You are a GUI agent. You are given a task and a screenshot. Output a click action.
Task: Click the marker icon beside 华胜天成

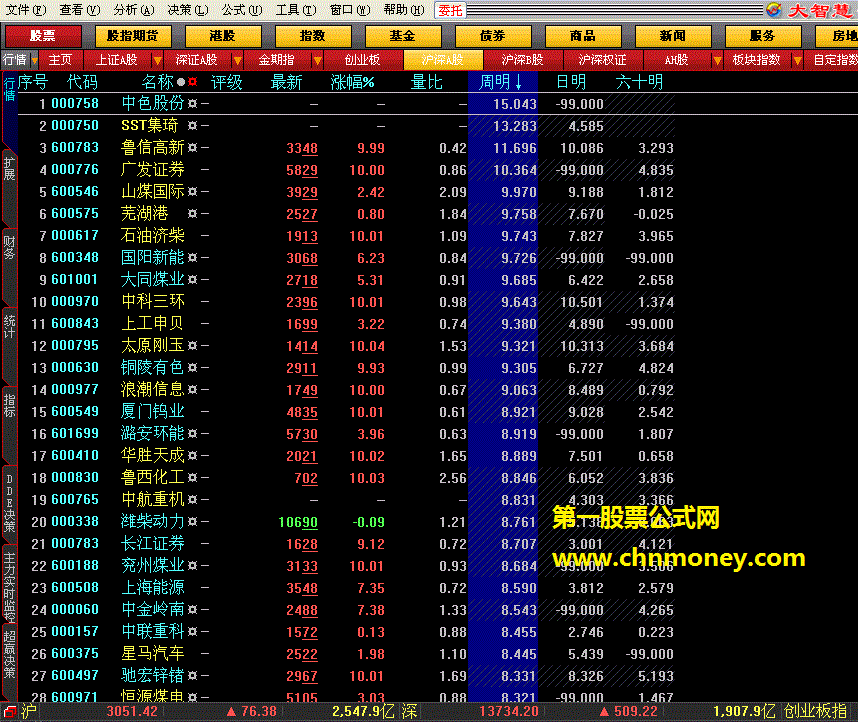(192, 455)
